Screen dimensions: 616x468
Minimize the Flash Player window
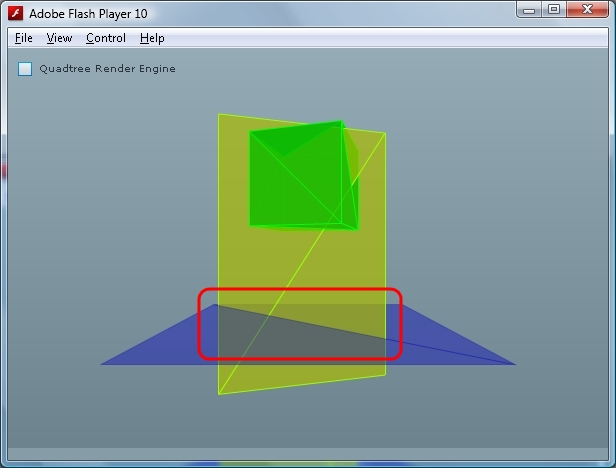pyautogui.click(x=529, y=10)
